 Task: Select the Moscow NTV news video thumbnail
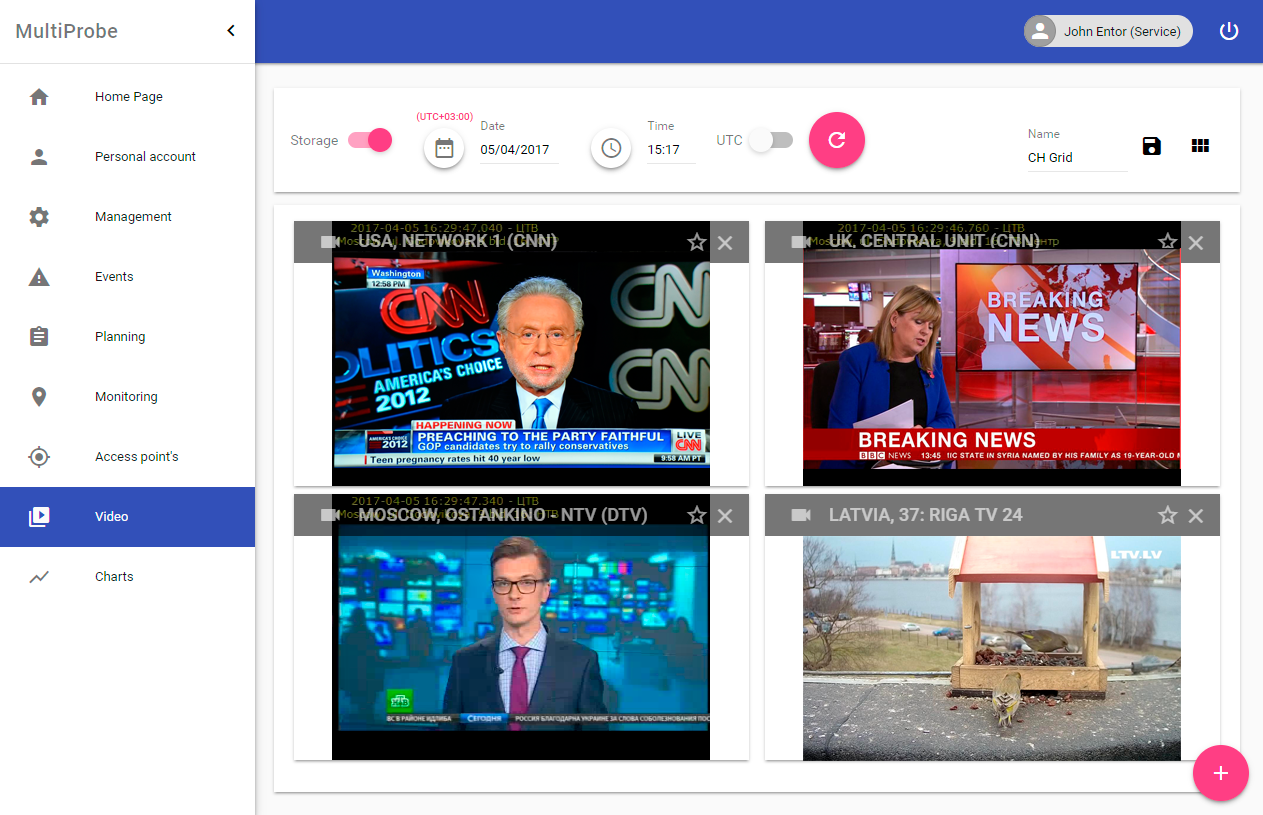point(521,626)
